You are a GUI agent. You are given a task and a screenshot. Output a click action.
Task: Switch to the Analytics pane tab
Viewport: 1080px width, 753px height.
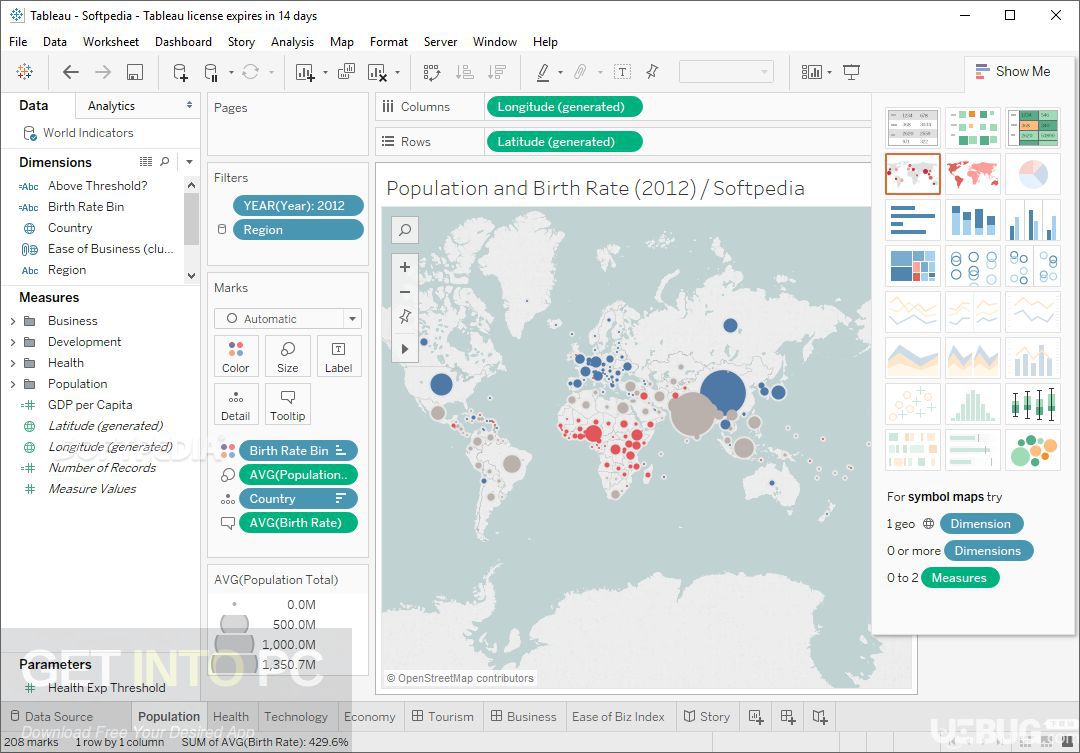(x=112, y=105)
